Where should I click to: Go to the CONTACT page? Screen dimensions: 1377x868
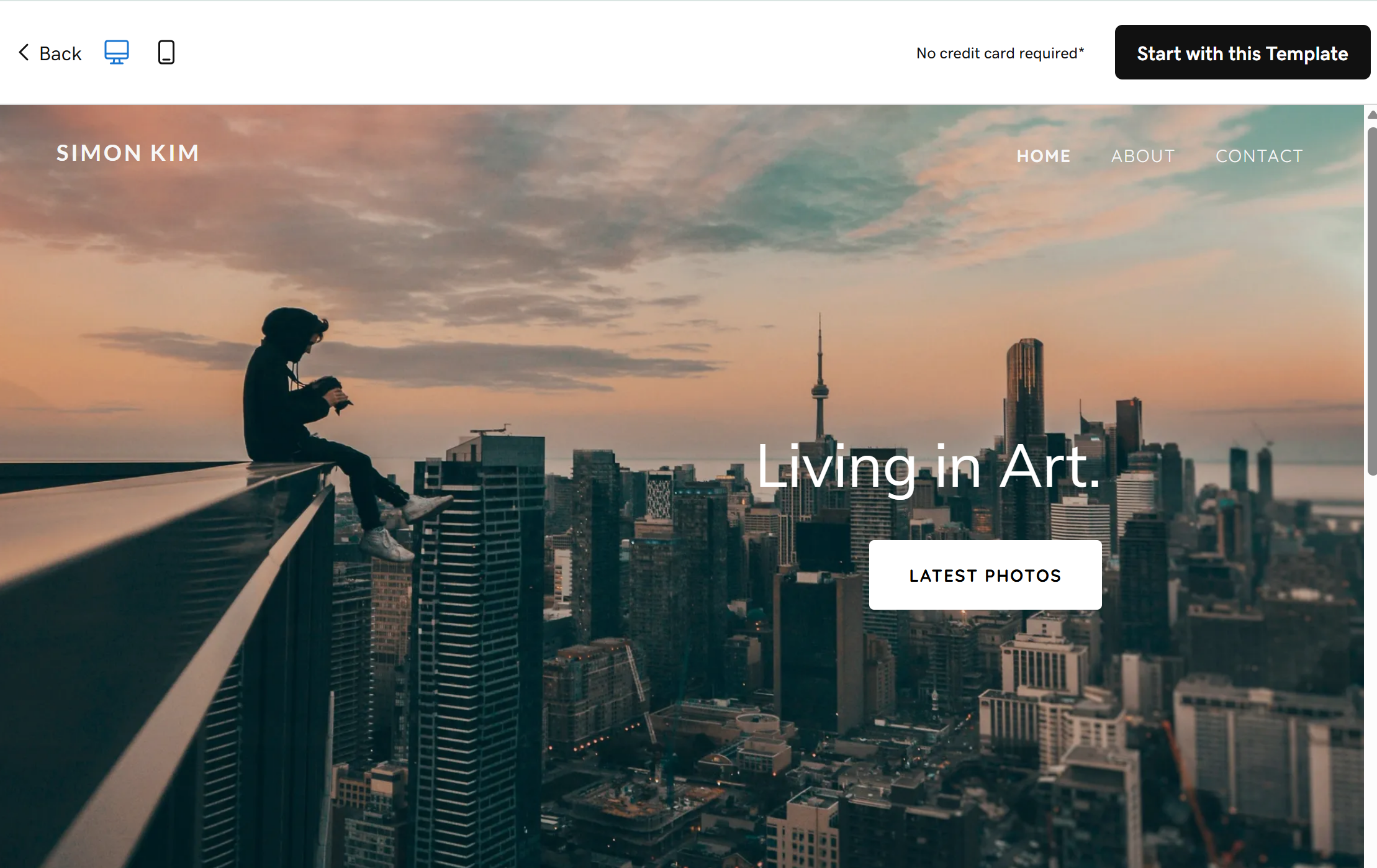[x=1259, y=156]
